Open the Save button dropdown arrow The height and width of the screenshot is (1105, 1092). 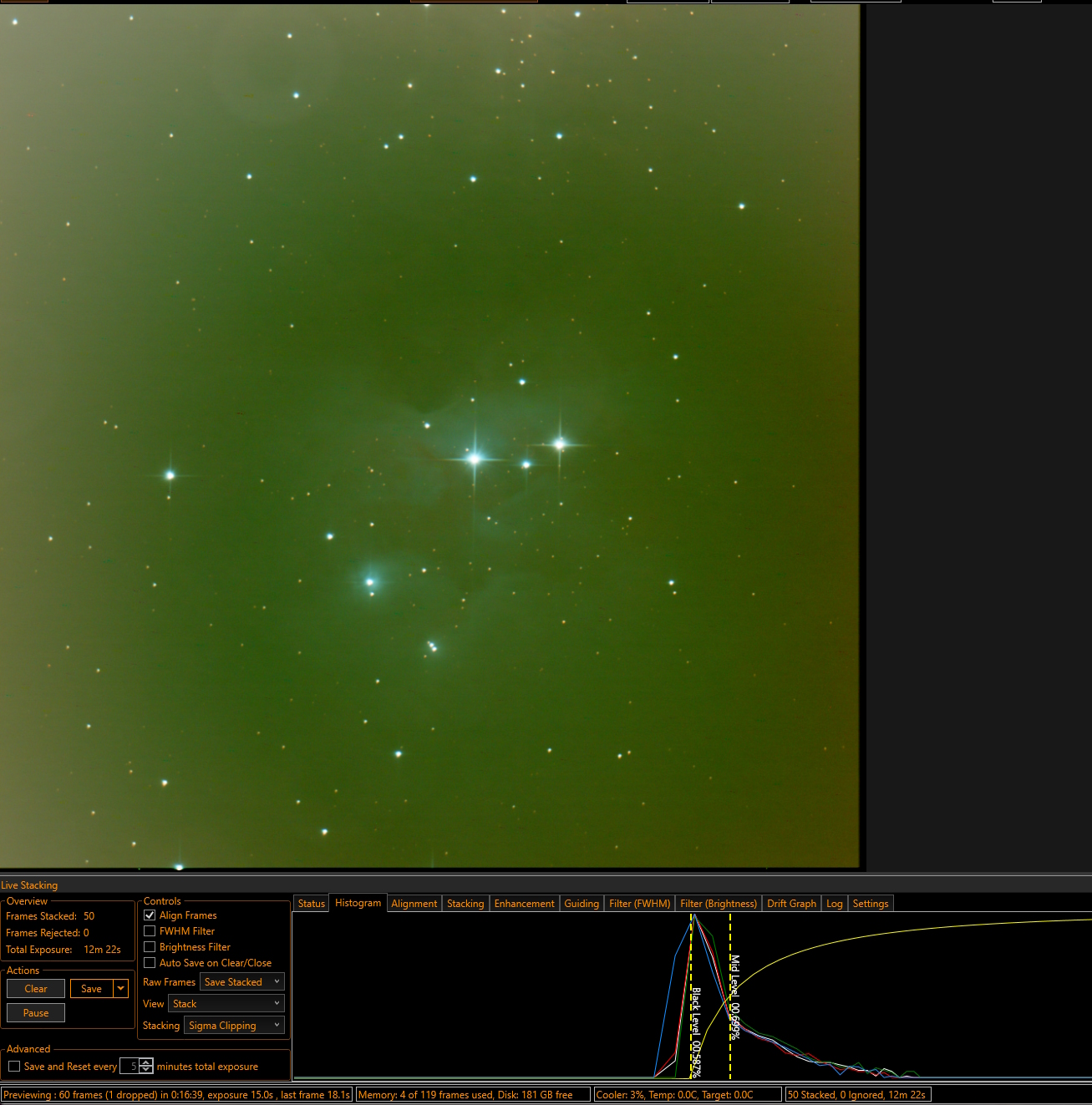coord(121,989)
